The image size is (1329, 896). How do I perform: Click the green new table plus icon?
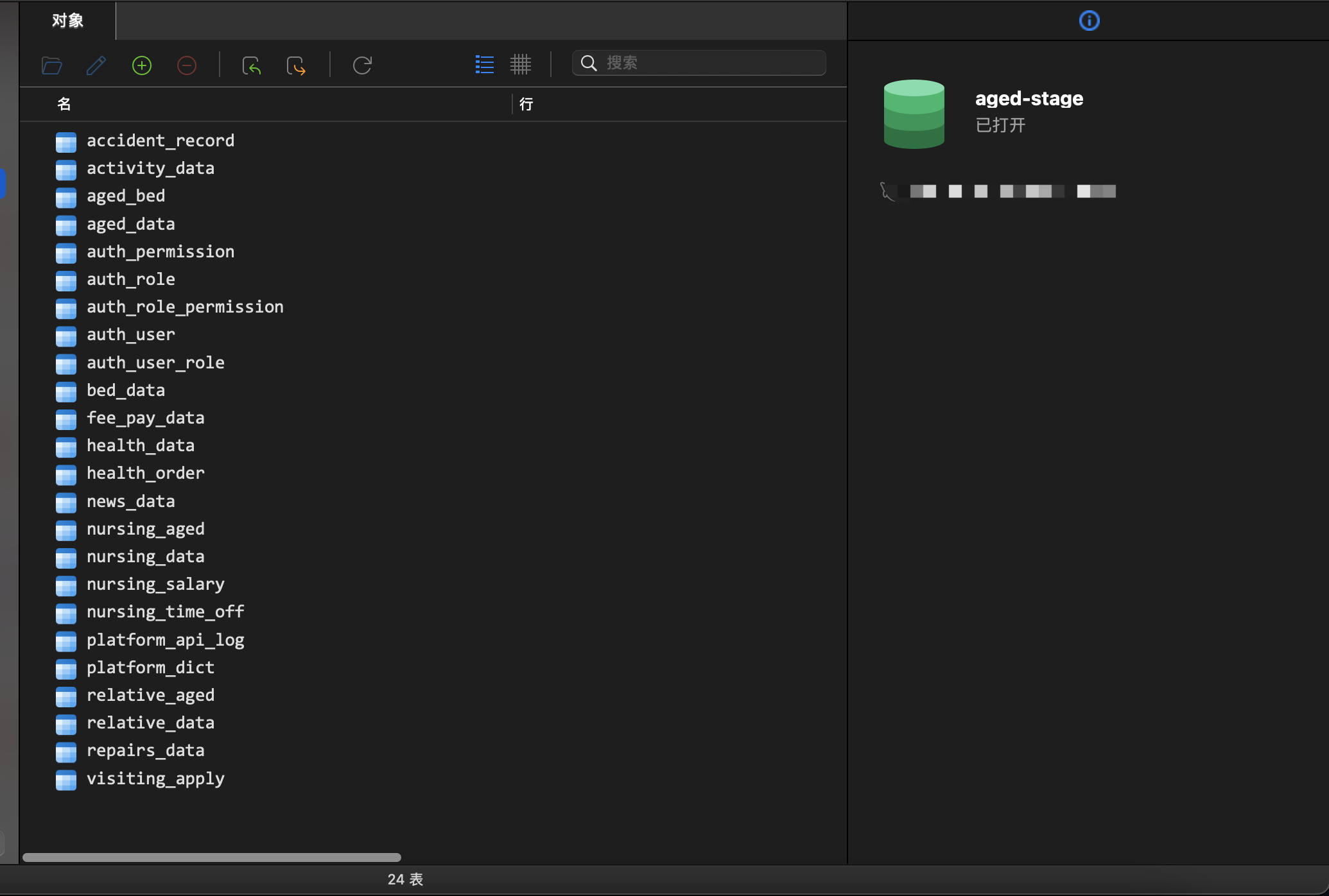pyautogui.click(x=141, y=65)
